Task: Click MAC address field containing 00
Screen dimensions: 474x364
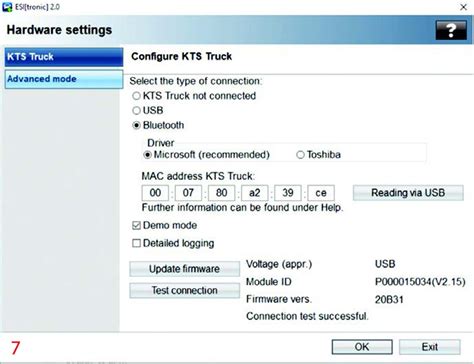Action: tap(155, 193)
